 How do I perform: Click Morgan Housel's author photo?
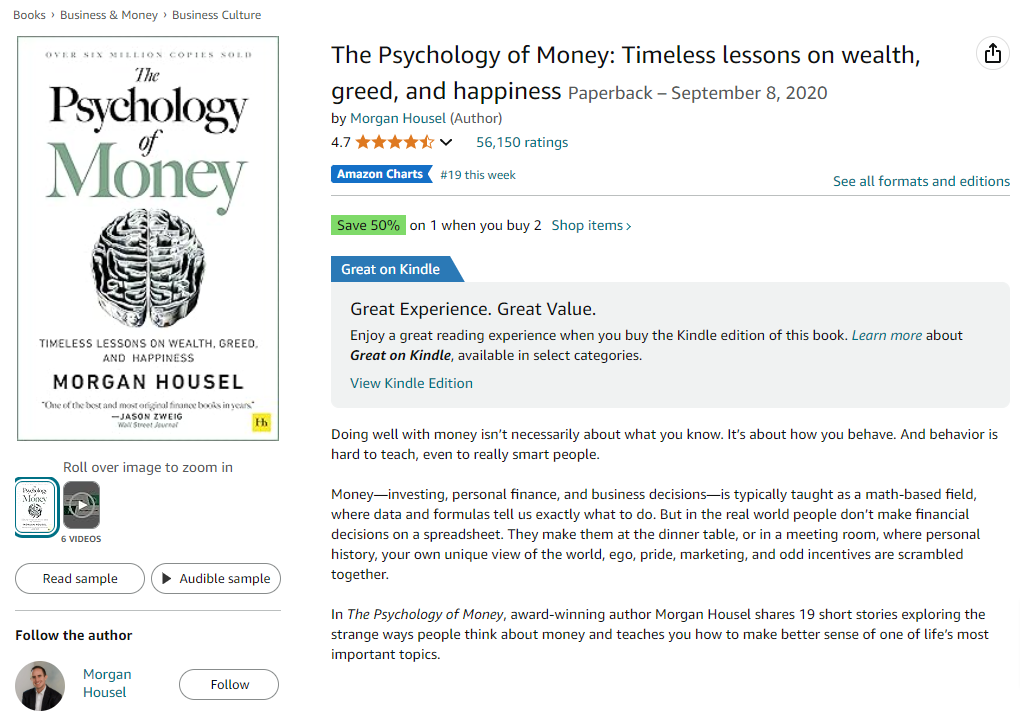click(39, 684)
